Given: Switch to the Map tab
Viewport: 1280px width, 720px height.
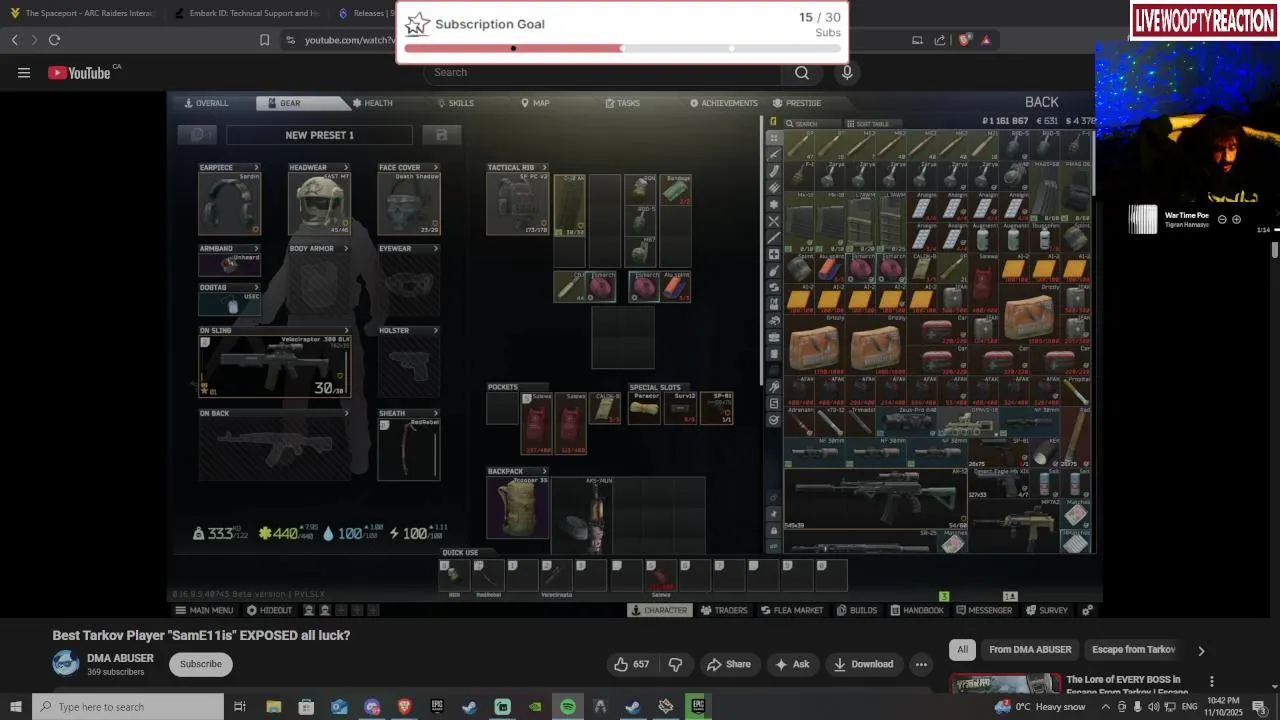Looking at the screenshot, I should click(x=535, y=103).
